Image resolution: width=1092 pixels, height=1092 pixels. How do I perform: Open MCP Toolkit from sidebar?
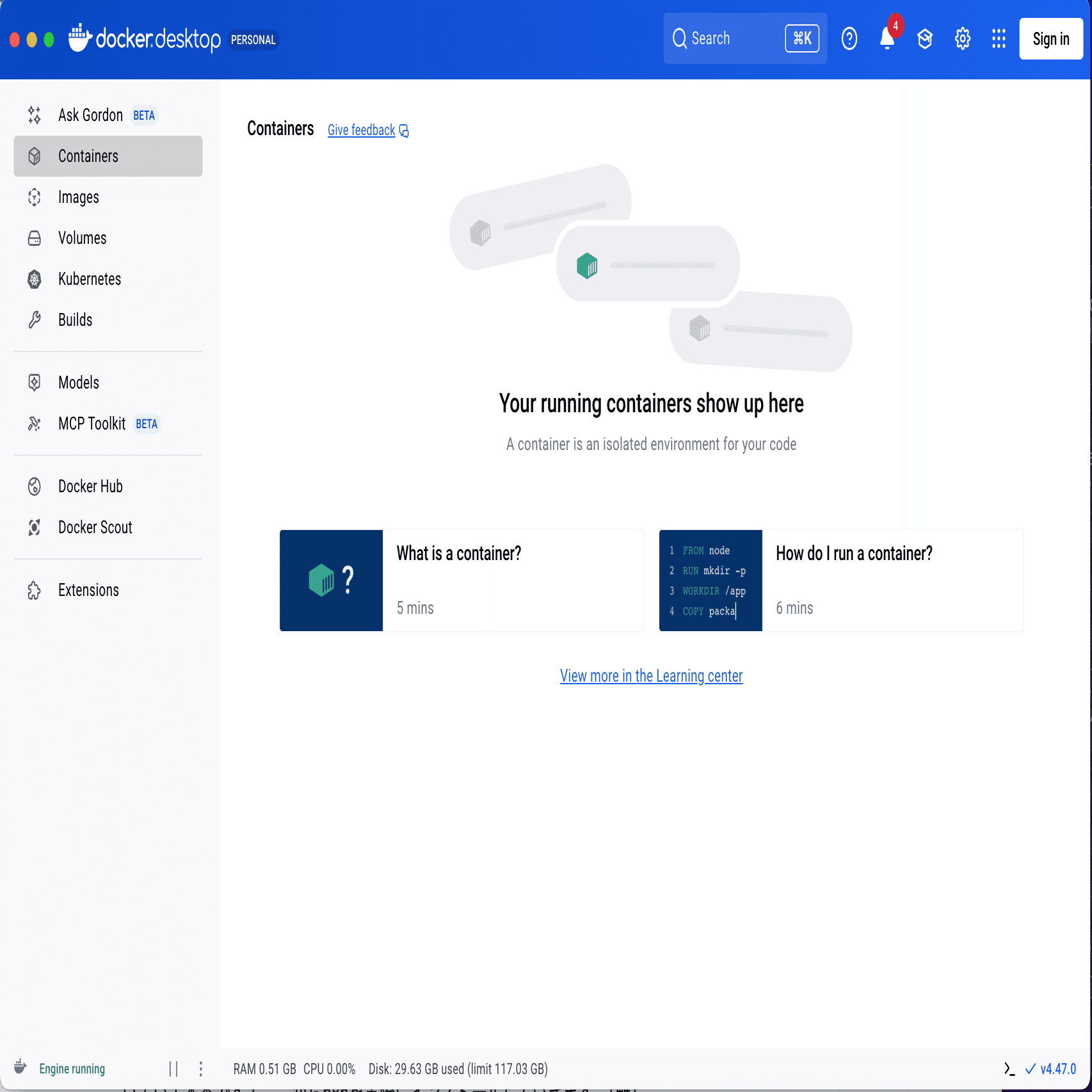click(108, 424)
